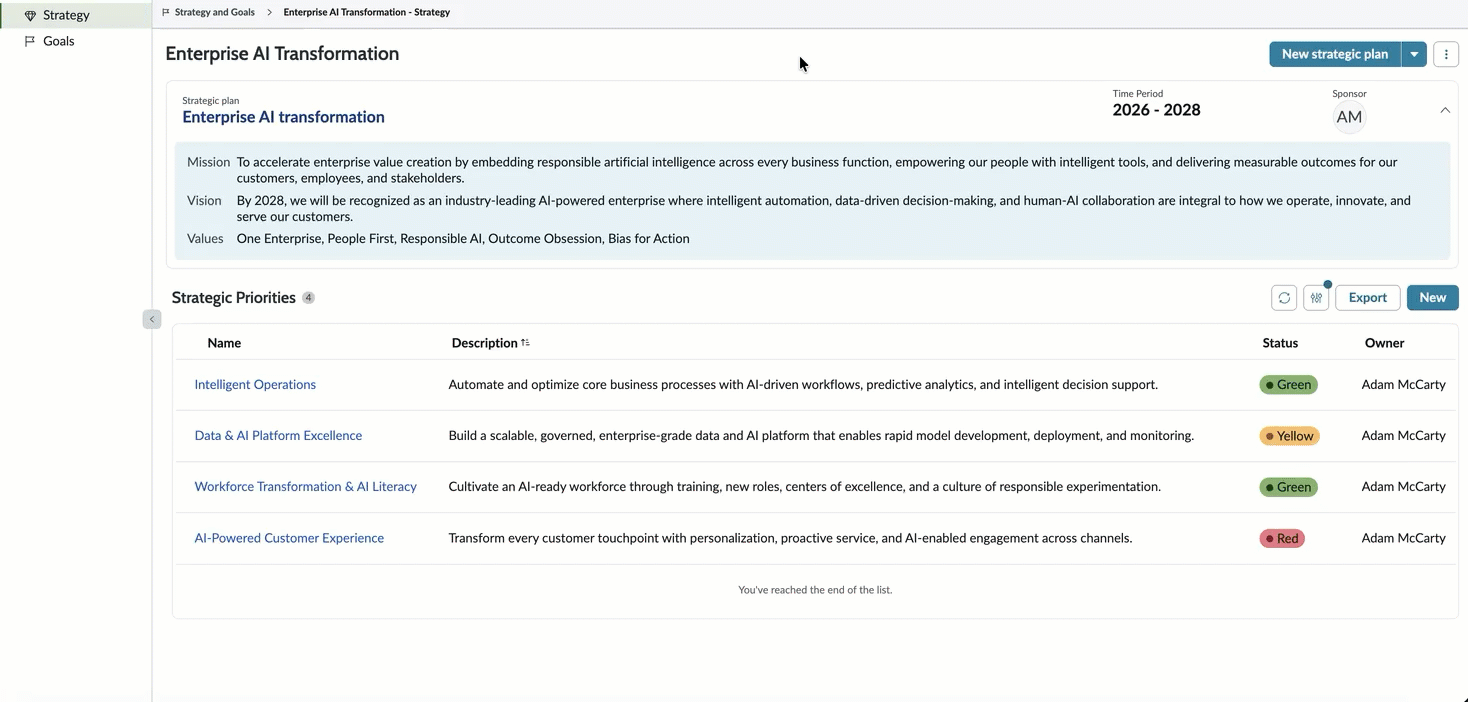Click the description starting Cultivate an AI-ready workforce
This screenshot has width=1468, height=702.
pos(804,486)
